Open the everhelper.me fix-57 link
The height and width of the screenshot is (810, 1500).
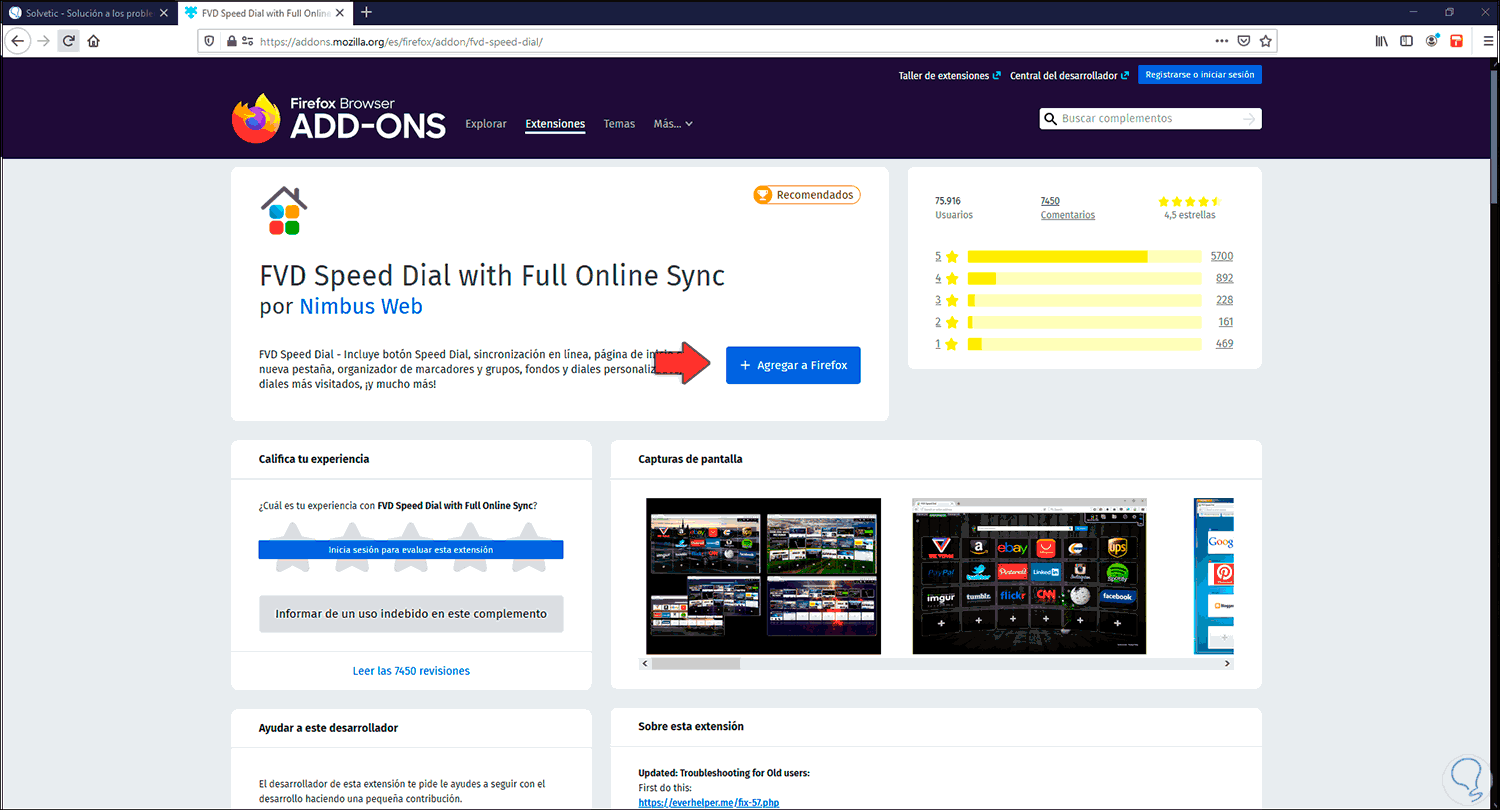coord(709,802)
